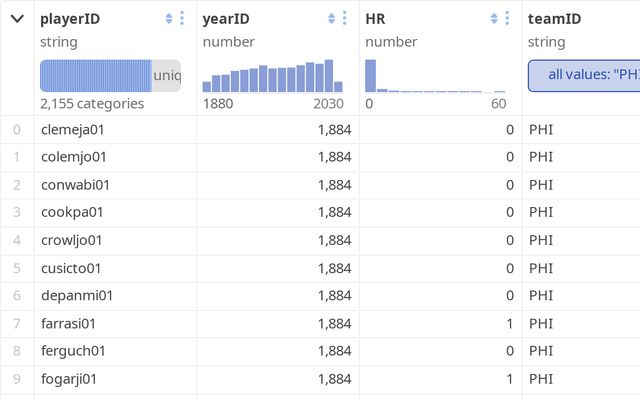Select the PHI team cell for depanmi01
640x400 pixels.
[x=541, y=296]
